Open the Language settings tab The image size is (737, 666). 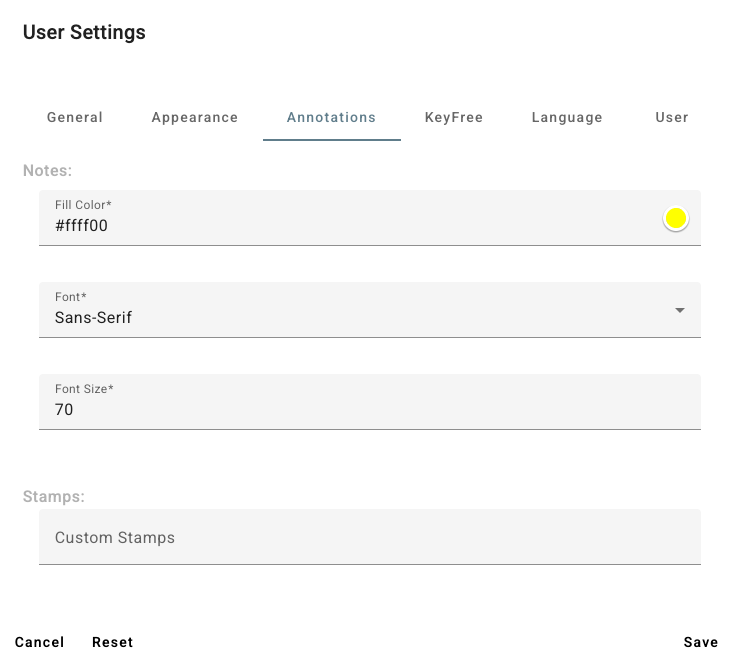tap(567, 117)
